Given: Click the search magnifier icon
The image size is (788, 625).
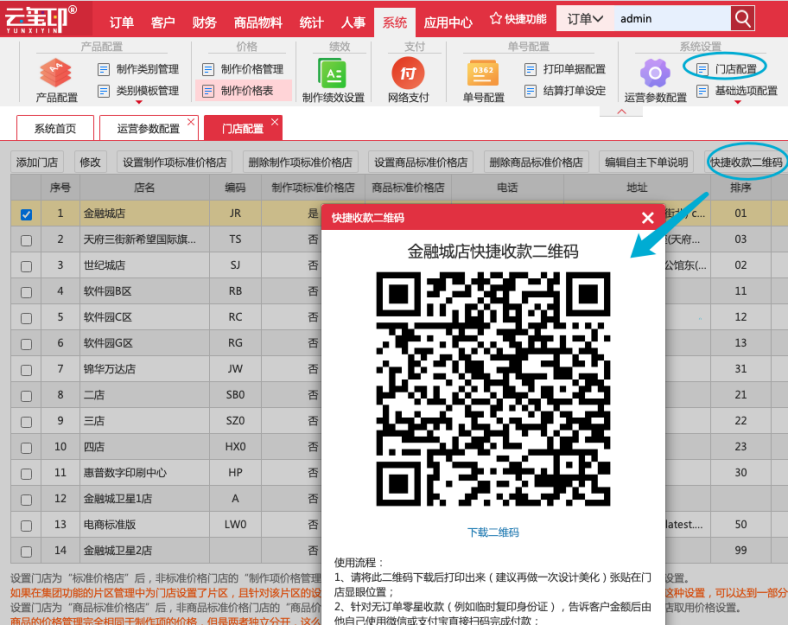Looking at the screenshot, I should coord(743,19).
